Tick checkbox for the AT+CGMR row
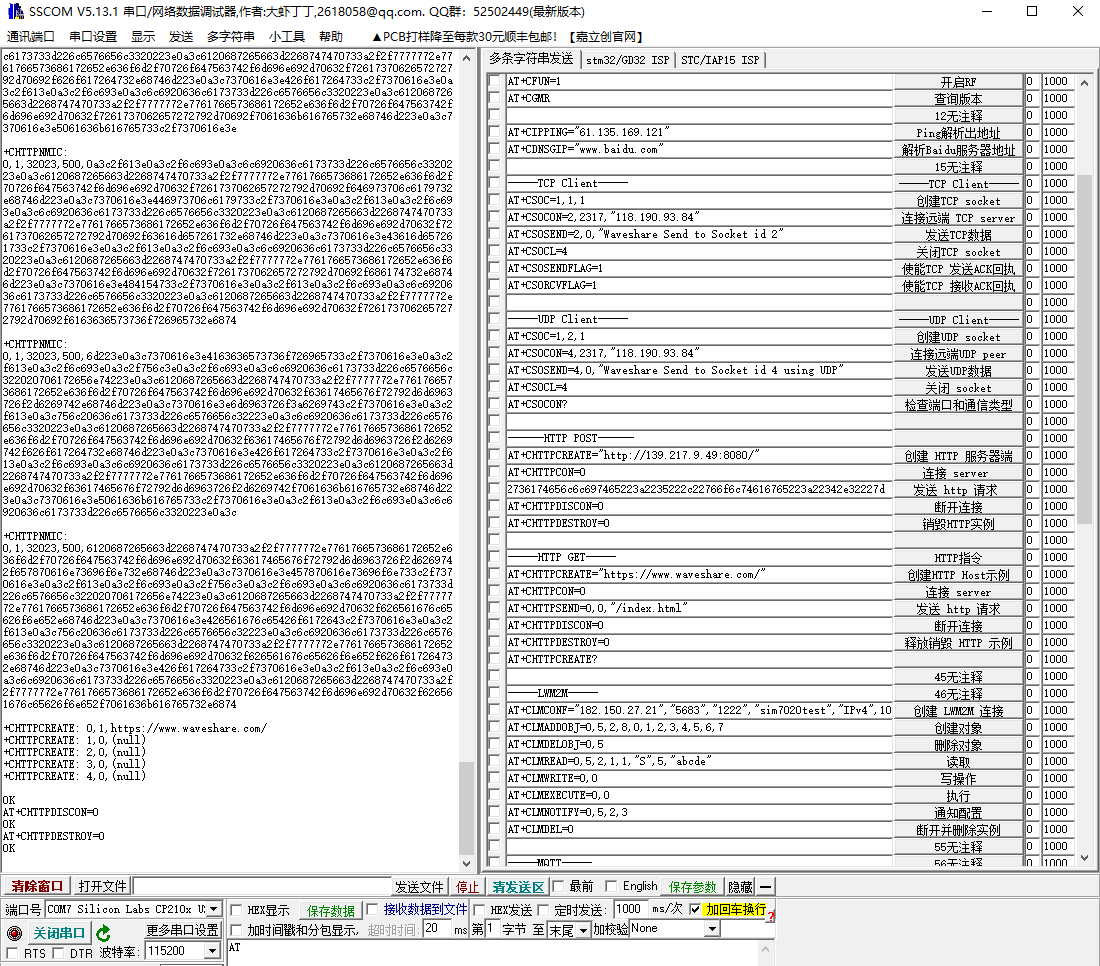Image resolution: width=1100 pixels, height=966 pixels. 495,98
